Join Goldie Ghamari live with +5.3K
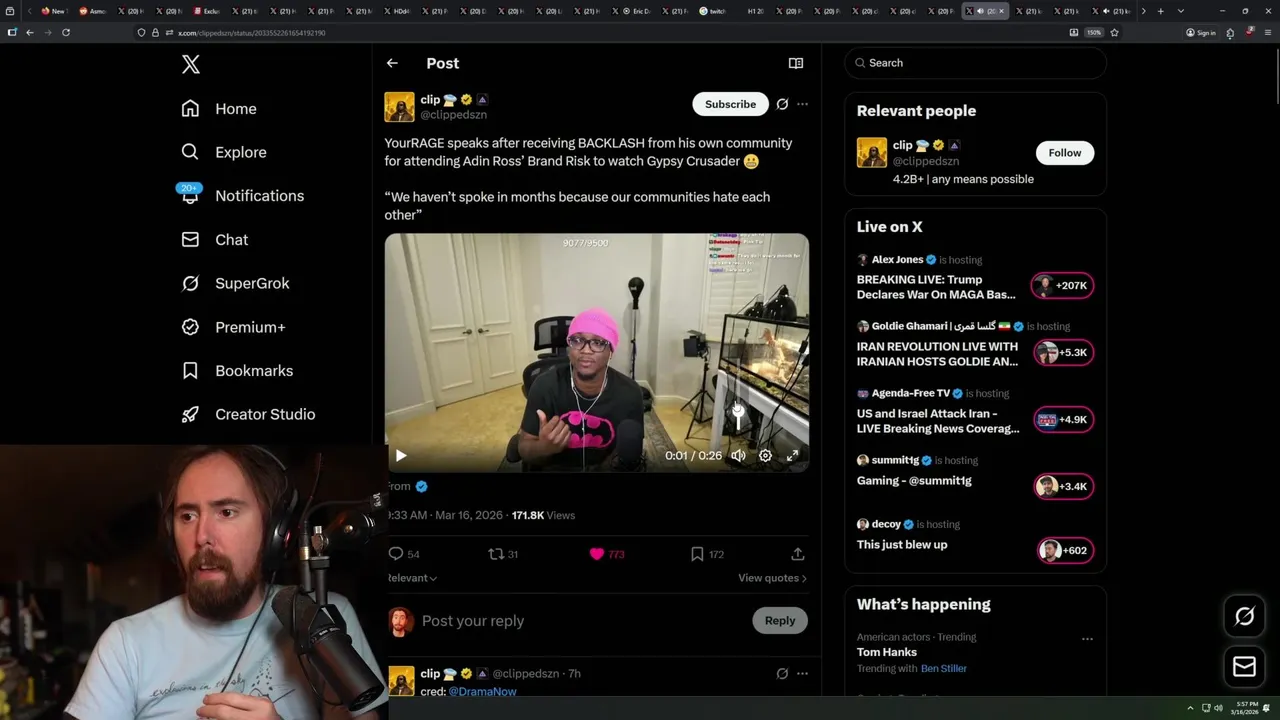Image resolution: width=1280 pixels, height=720 pixels. (1063, 353)
